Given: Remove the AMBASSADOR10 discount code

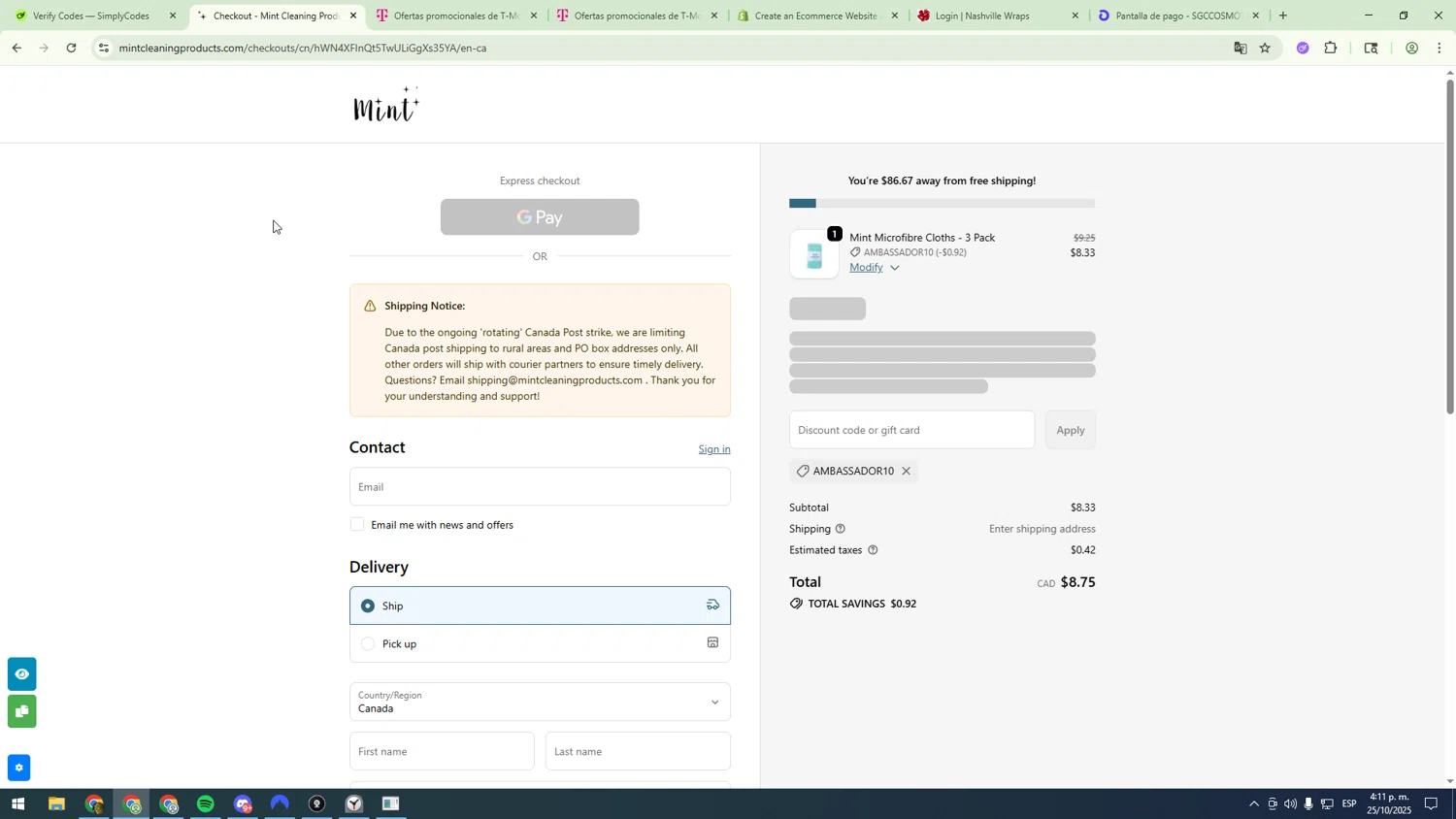Looking at the screenshot, I should [906, 472].
